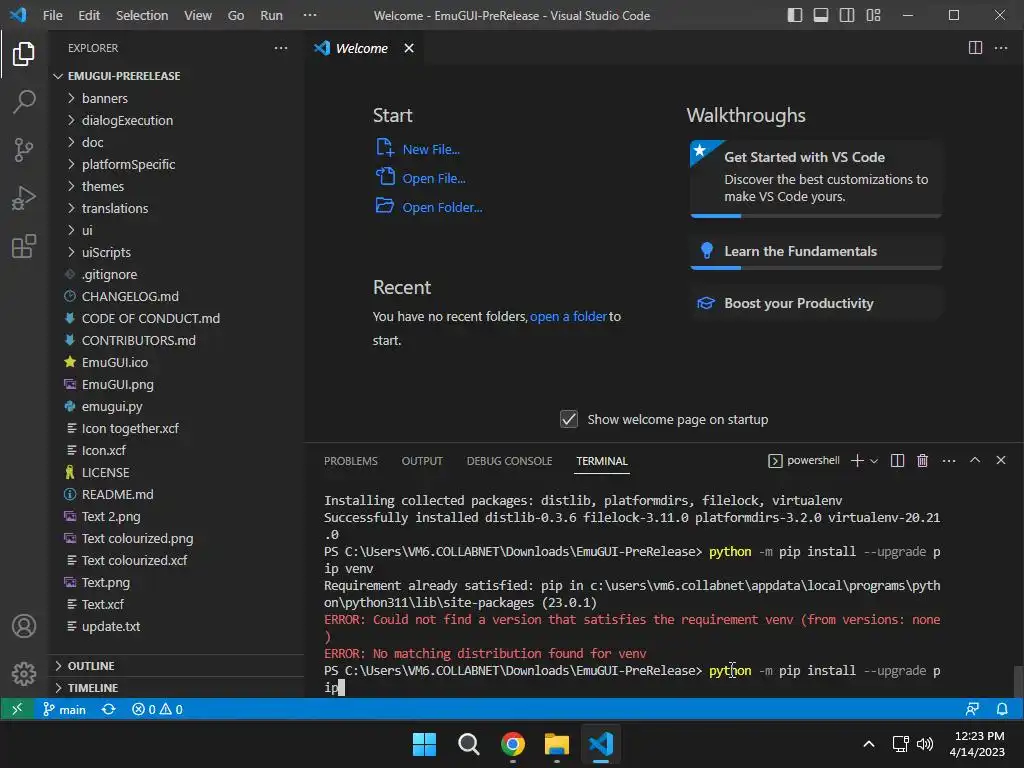Click the Open Folder... link
Image resolution: width=1024 pixels, height=768 pixels.
pos(442,207)
